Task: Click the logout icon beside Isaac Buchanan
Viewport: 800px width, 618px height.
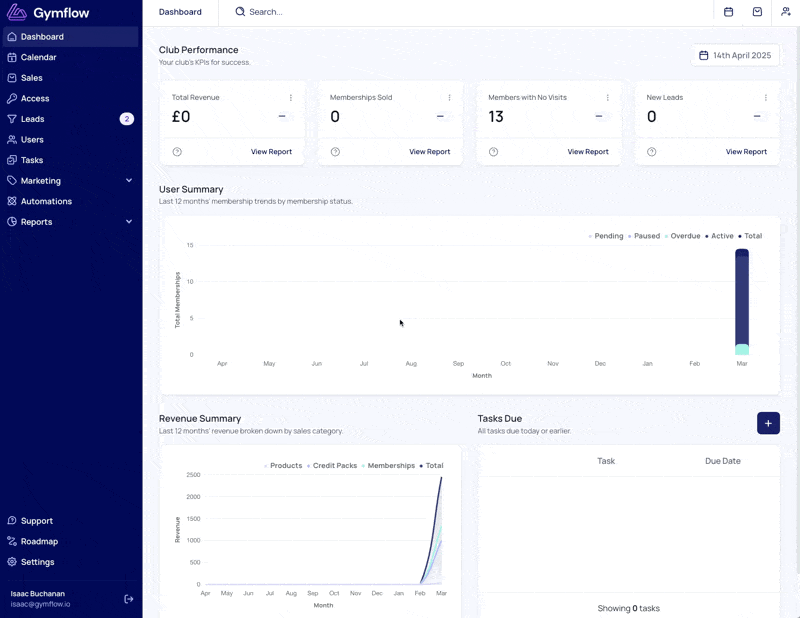Action: [x=129, y=599]
